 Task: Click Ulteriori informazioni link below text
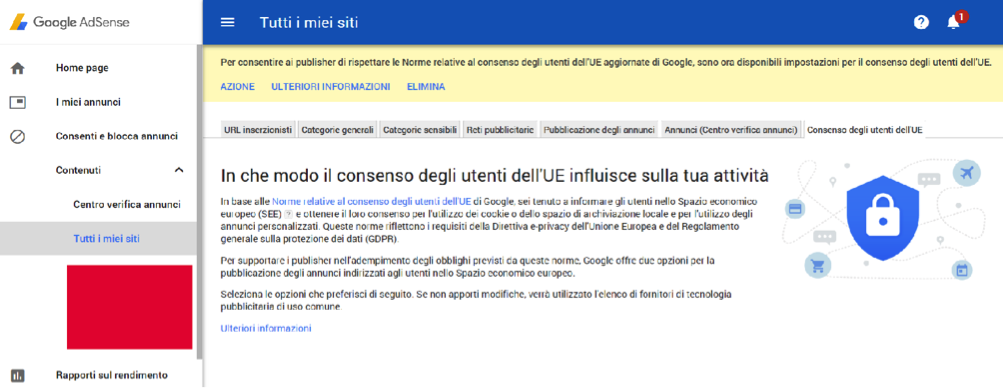click(x=266, y=328)
